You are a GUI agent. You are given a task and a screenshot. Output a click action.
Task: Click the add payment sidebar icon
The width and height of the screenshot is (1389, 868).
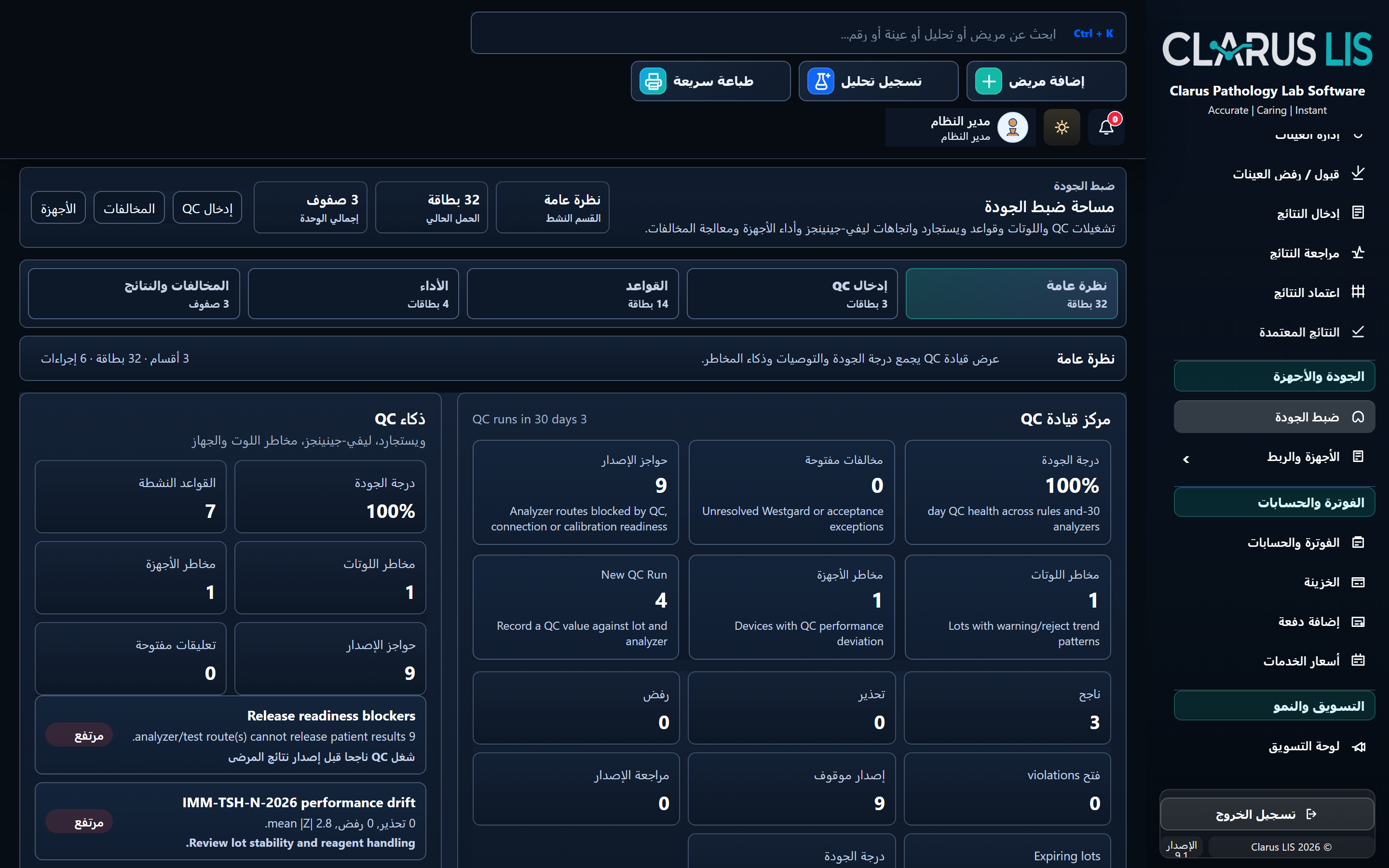(1358, 622)
